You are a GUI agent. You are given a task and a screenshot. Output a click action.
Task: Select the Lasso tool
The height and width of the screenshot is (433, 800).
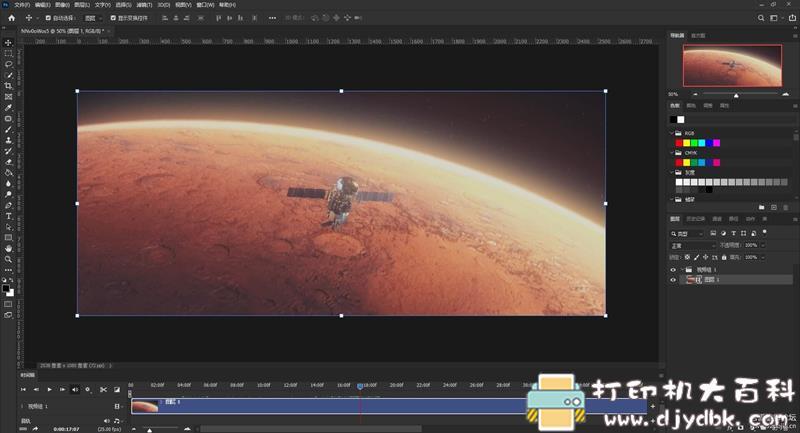(x=8, y=64)
